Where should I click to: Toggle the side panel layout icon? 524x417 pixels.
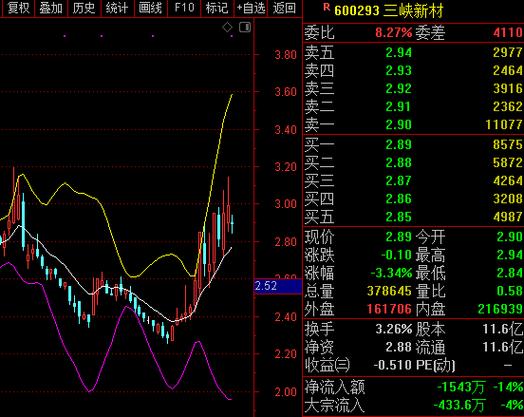[245, 27]
